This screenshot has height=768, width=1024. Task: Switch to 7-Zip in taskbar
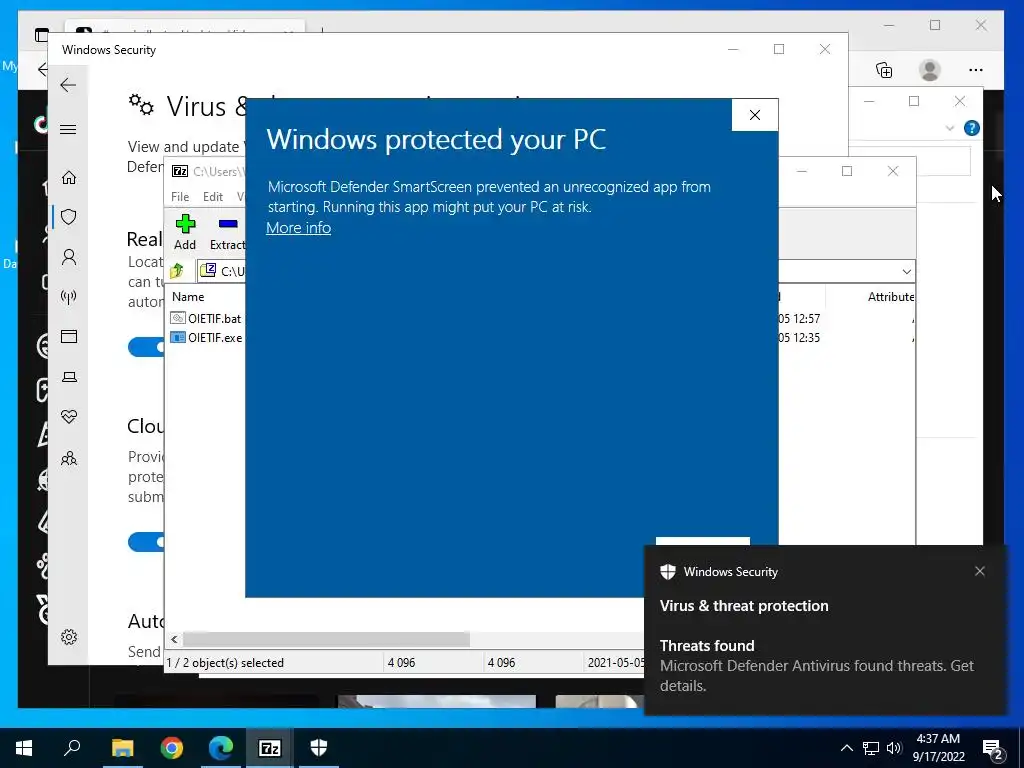tap(270, 748)
